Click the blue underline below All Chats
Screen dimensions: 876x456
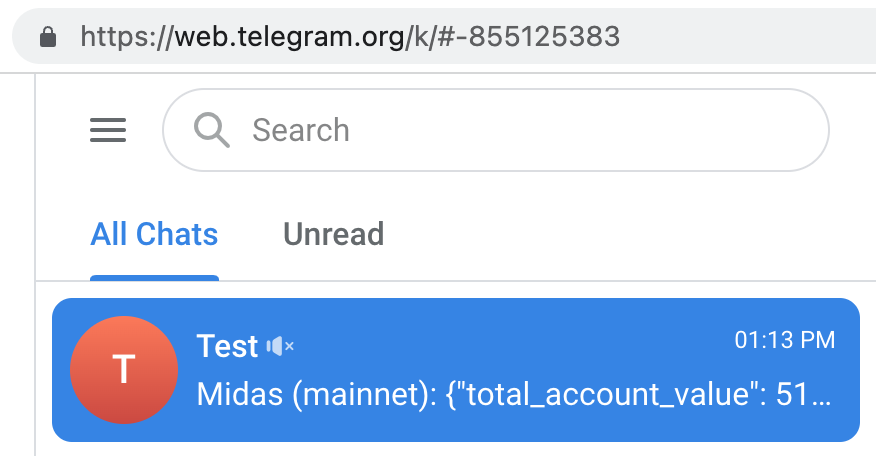[x=154, y=278]
